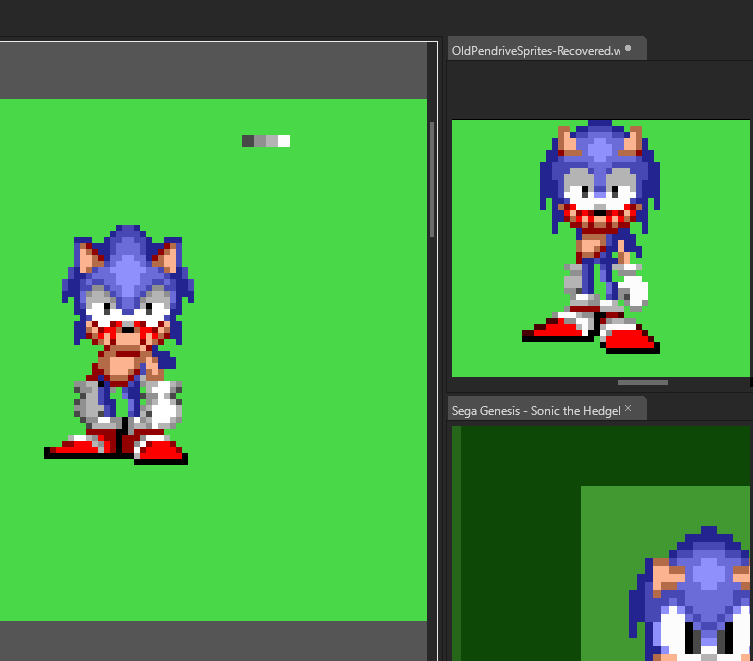This screenshot has height=661, width=753.
Task: Pick the light gray palette pixel
Action: 272,141
